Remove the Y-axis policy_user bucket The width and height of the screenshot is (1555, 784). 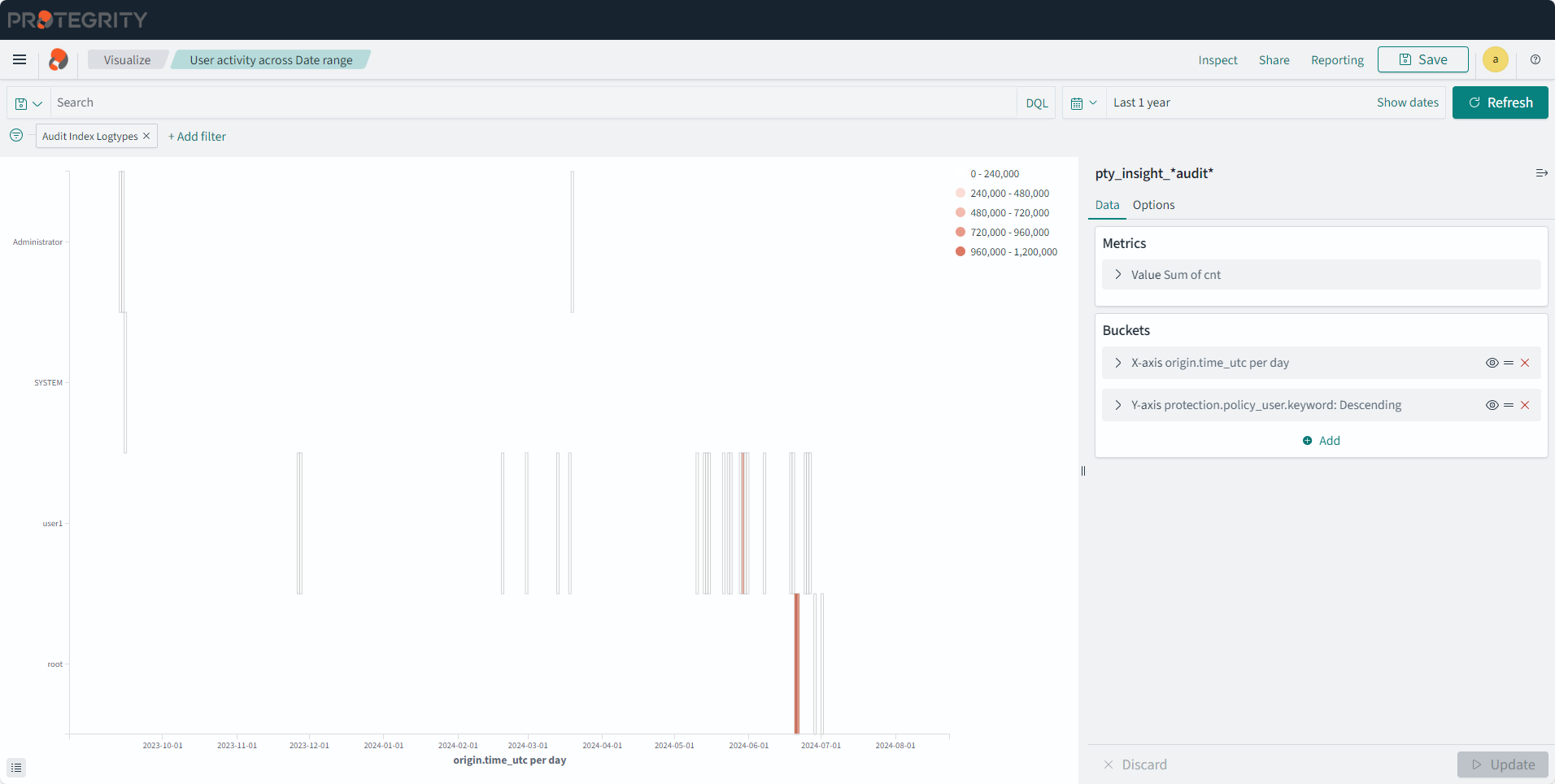(x=1525, y=405)
